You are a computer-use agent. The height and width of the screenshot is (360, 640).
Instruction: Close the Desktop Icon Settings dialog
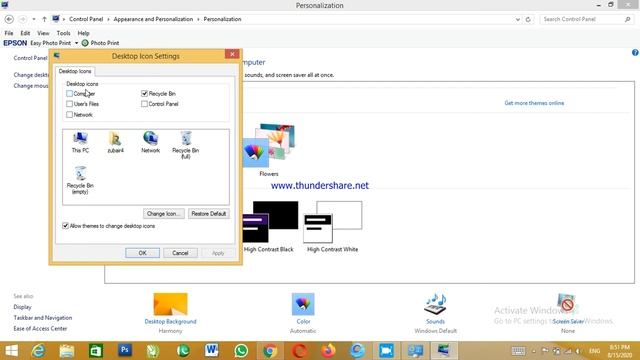232,54
